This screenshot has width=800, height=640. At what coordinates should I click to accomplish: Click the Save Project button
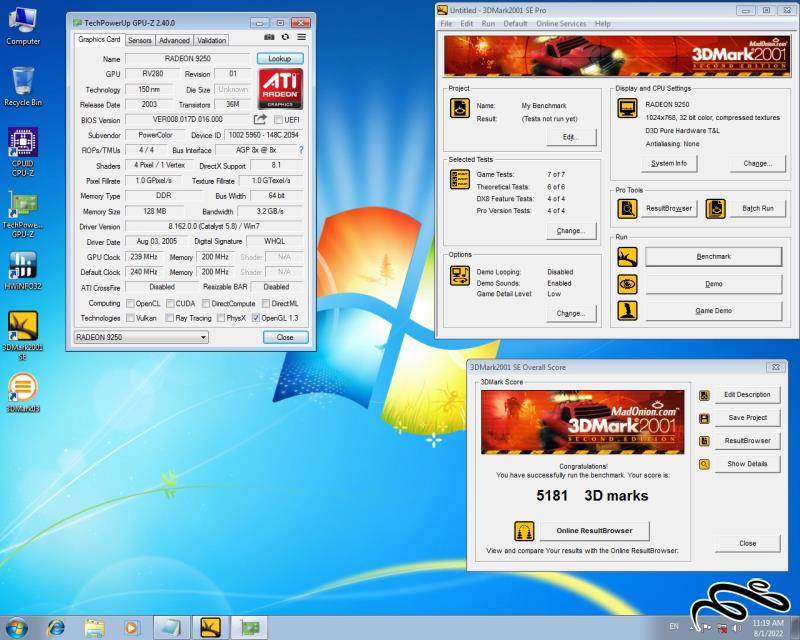coord(747,417)
